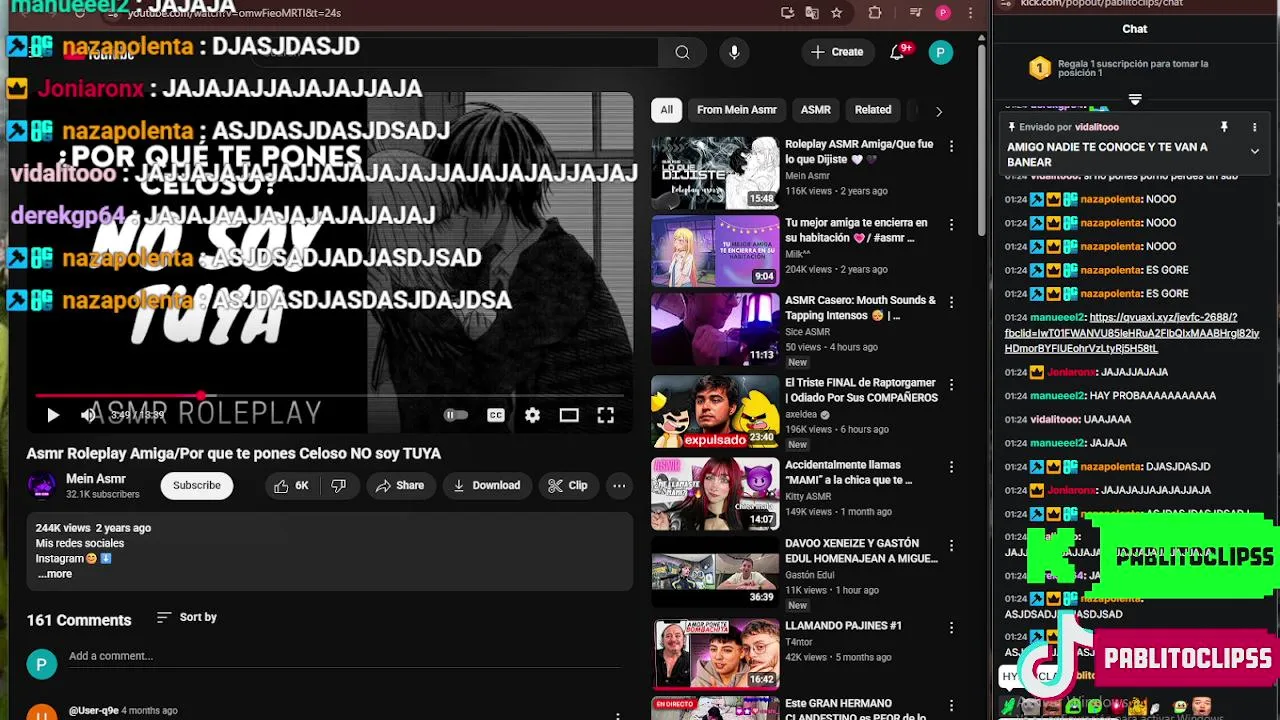Click install app icon in address bar

click(x=787, y=13)
